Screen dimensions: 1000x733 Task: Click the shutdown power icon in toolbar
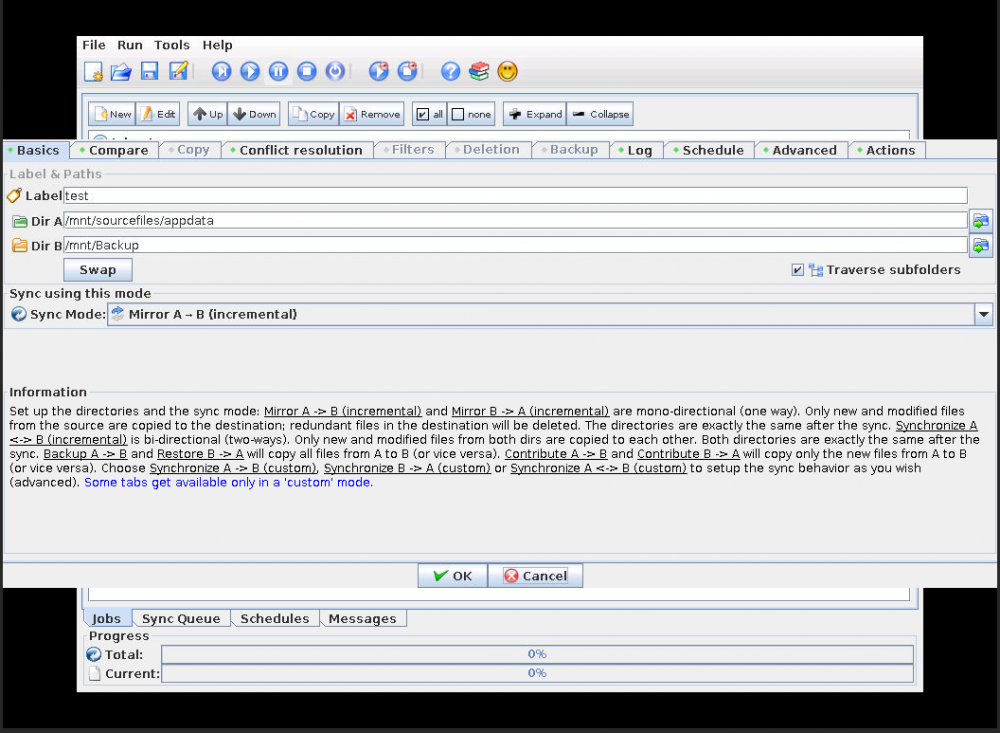335,71
